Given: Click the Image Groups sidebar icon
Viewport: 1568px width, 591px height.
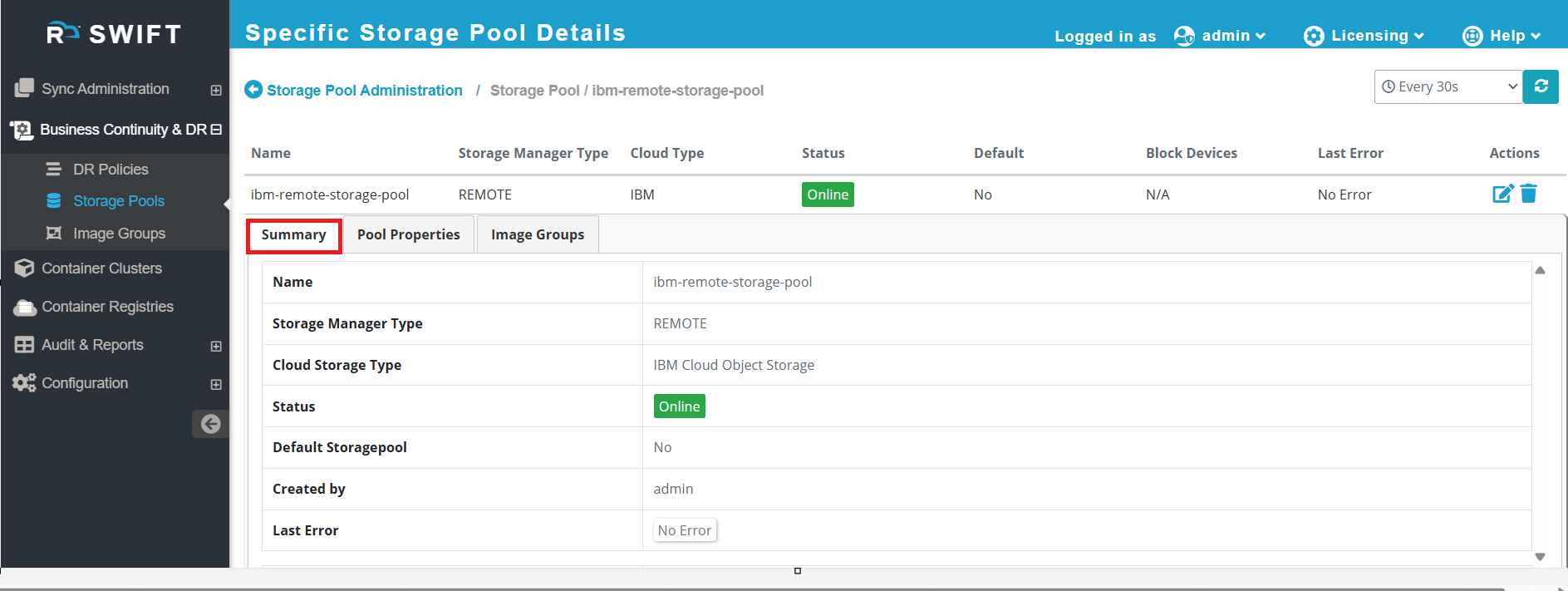Looking at the screenshot, I should pos(54,233).
